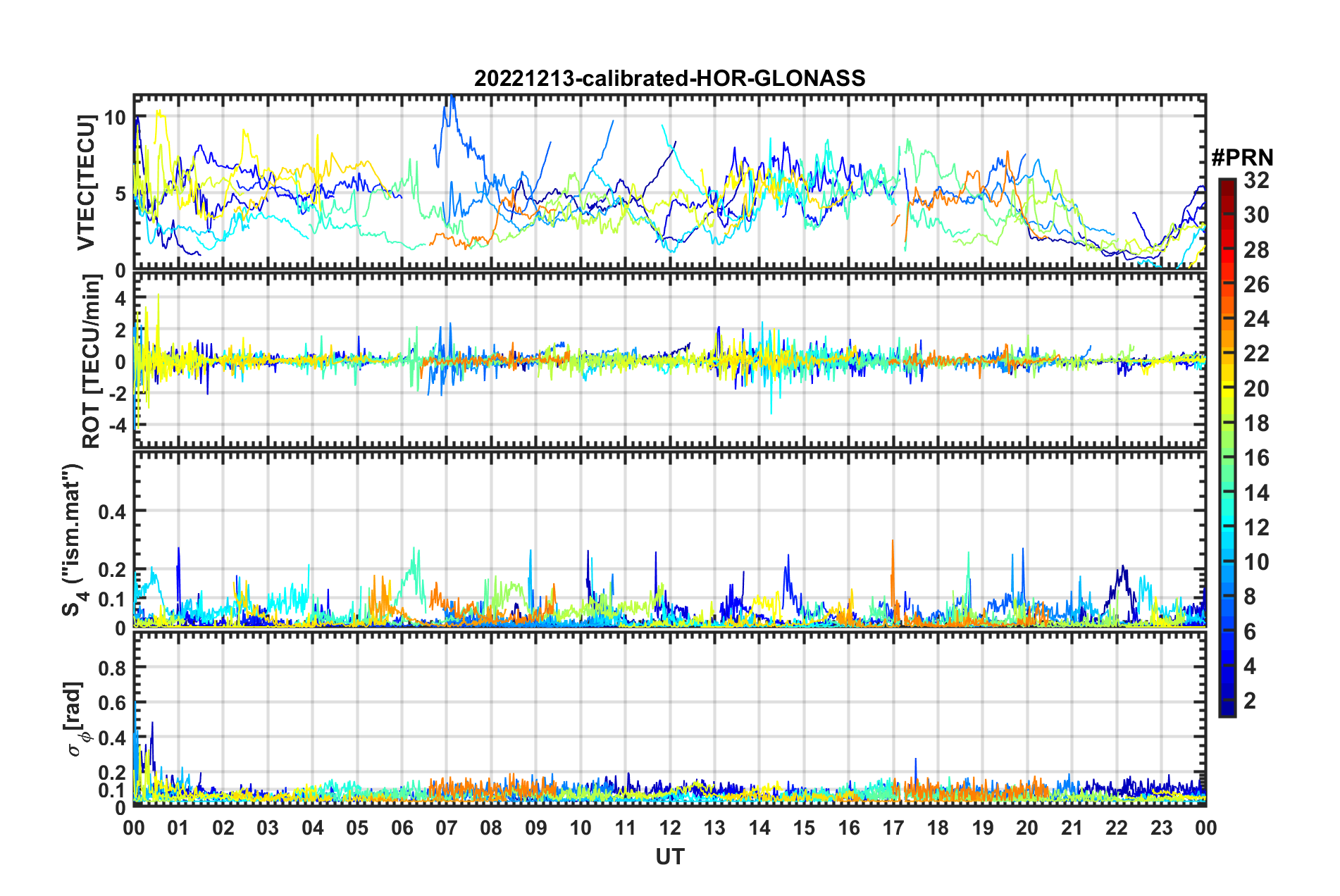Click the x-axis tick label 23
Viewport: 1340px width, 896px height.
pos(1161,828)
